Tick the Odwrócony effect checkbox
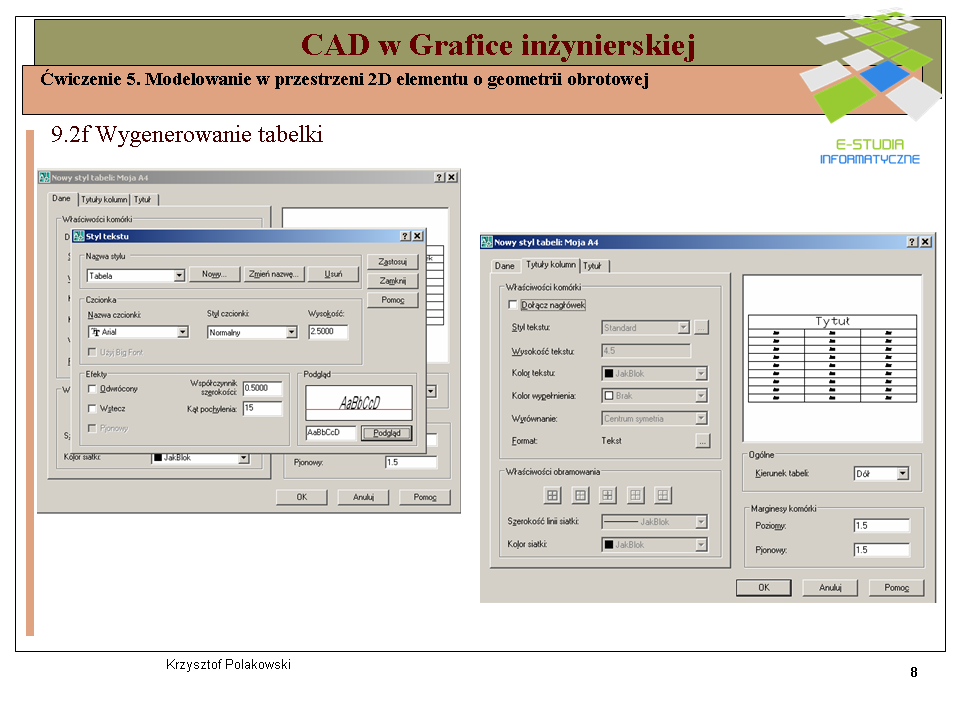This screenshot has width=960, height=720. point(93,389)
